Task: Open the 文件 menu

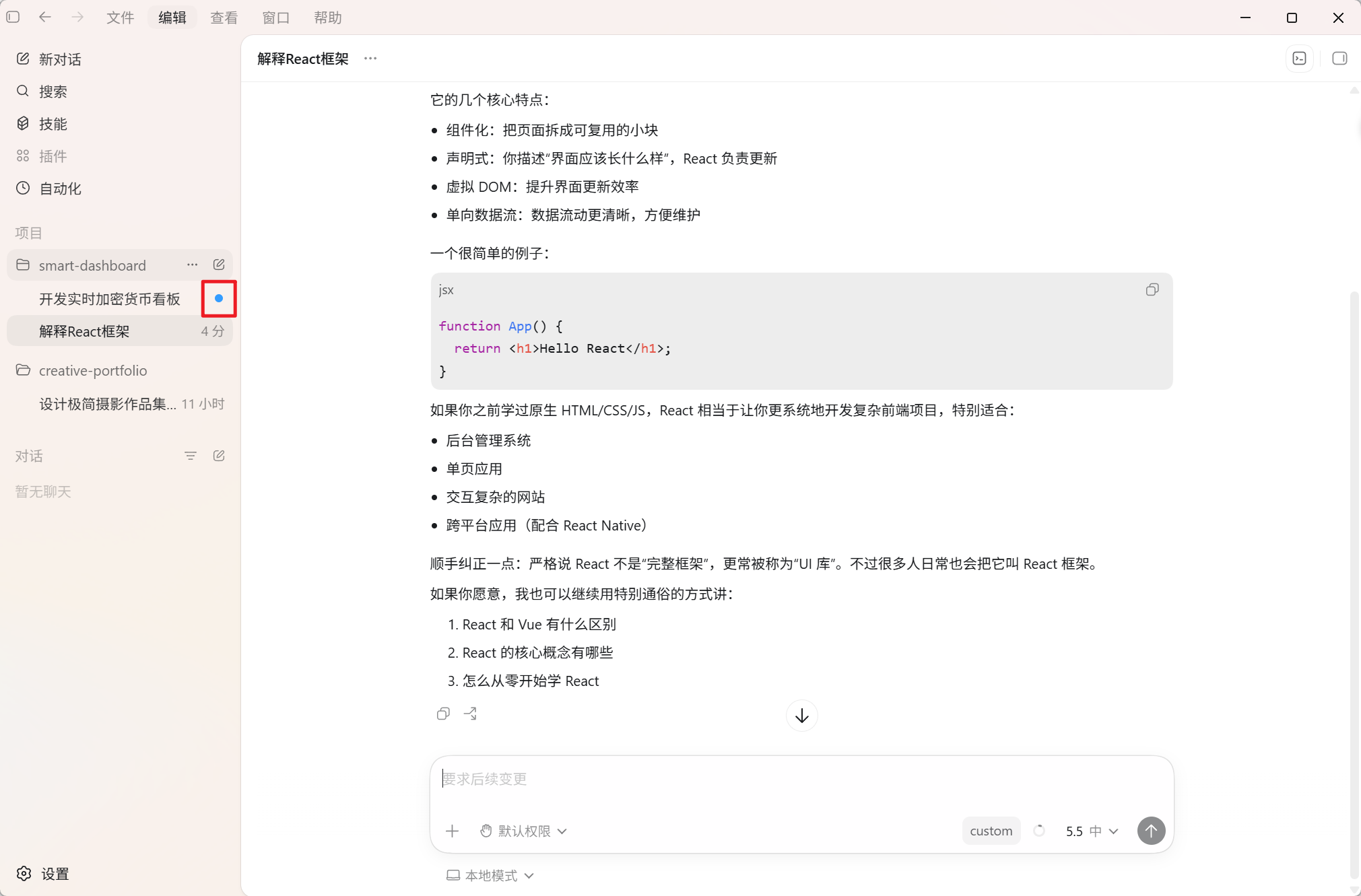Action: (120, 18)
